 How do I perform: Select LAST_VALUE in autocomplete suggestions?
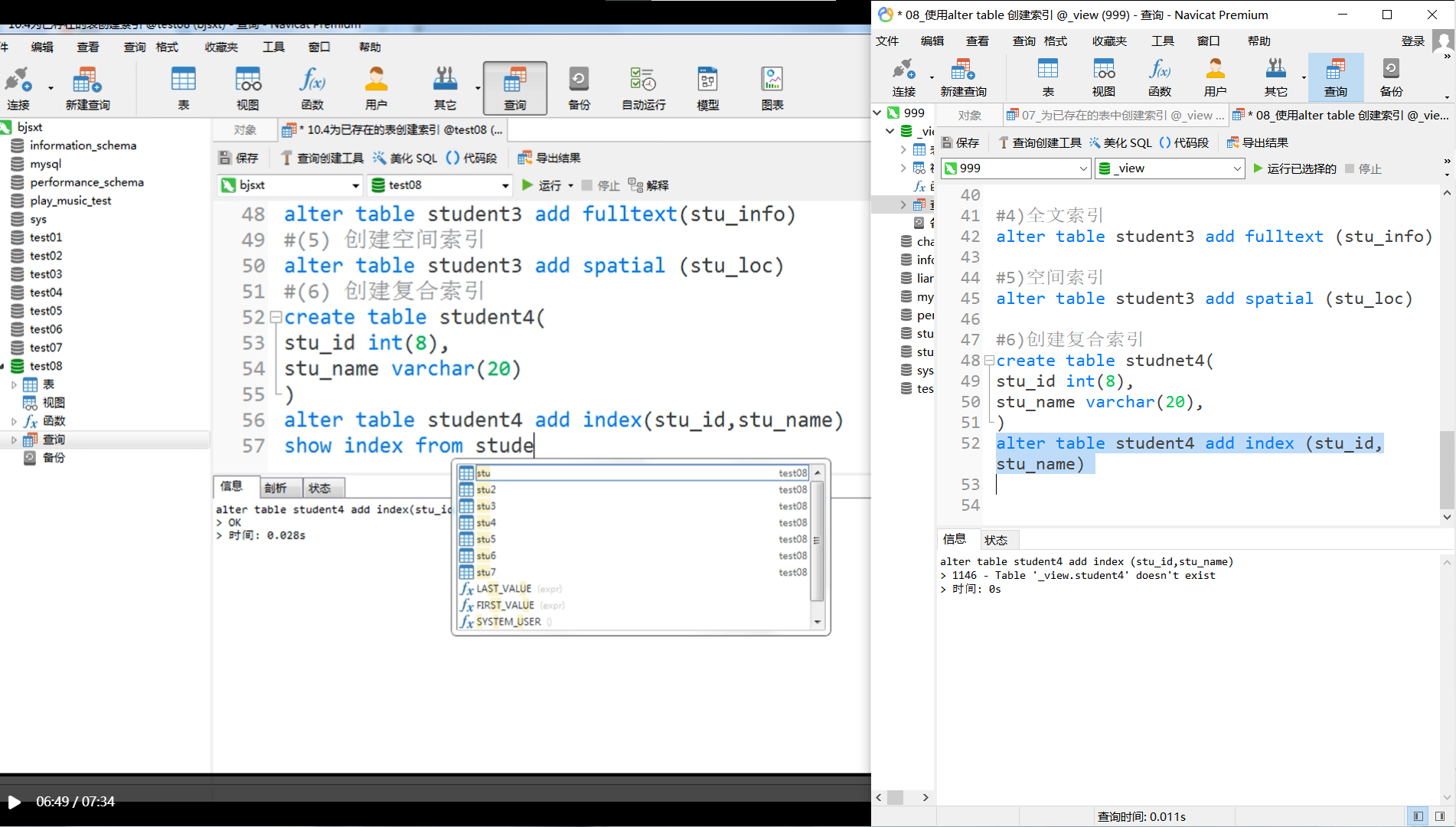(633, 588)
